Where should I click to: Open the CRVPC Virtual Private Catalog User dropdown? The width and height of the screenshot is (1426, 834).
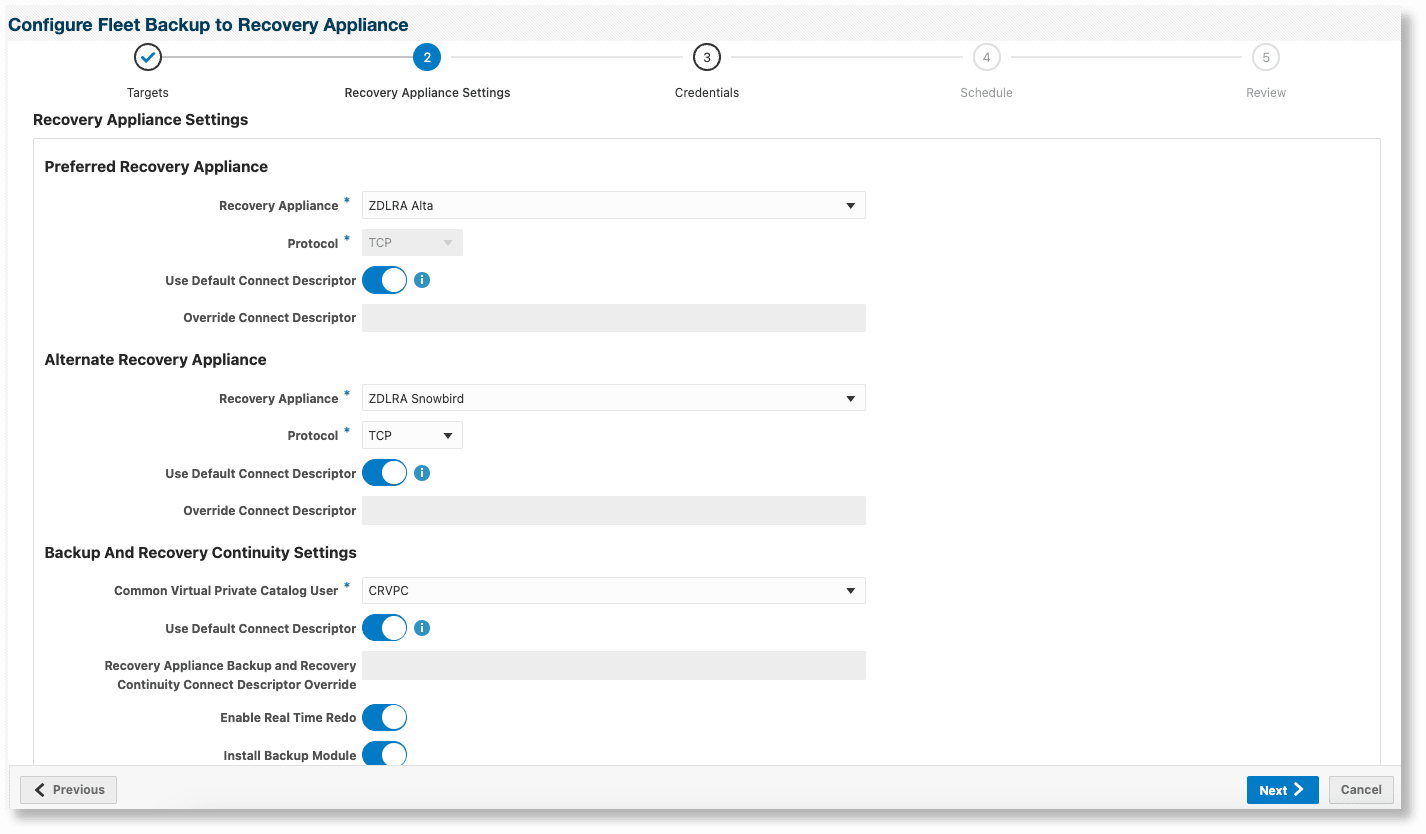pos(613,590)
